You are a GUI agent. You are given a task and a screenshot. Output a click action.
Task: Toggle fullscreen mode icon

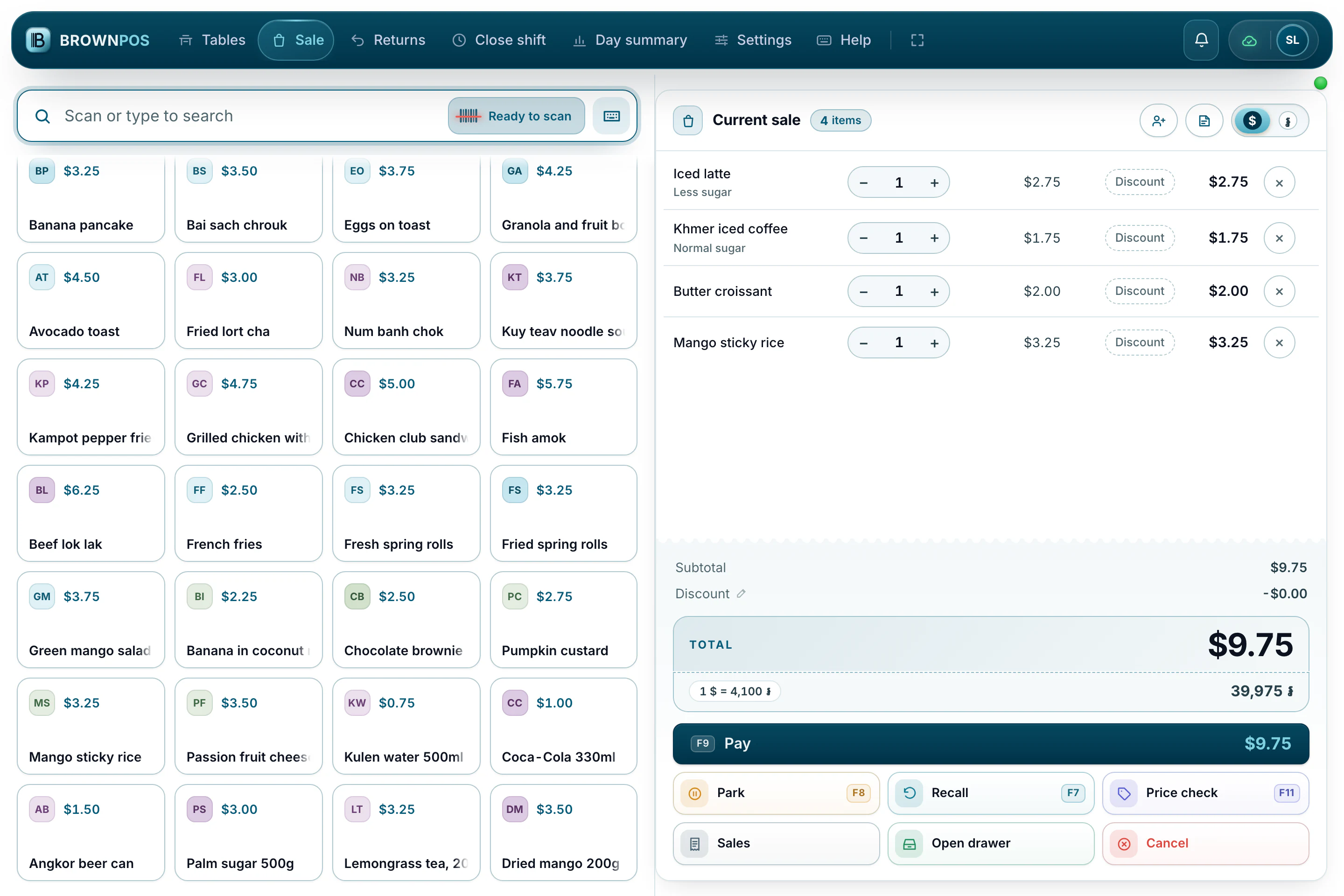(x=917, y=40)
